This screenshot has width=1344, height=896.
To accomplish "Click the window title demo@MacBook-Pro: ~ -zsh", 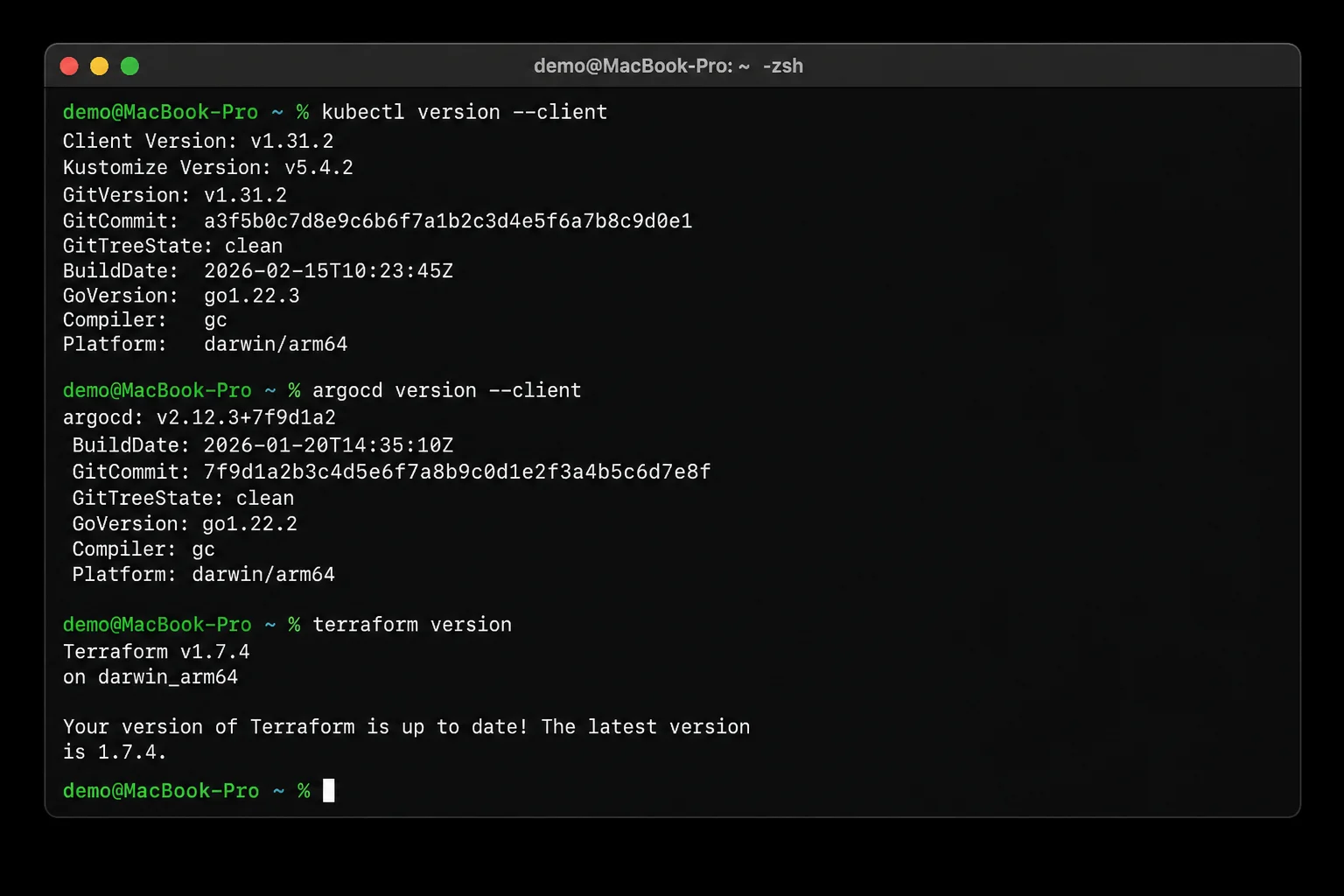I will click(668, 66).
